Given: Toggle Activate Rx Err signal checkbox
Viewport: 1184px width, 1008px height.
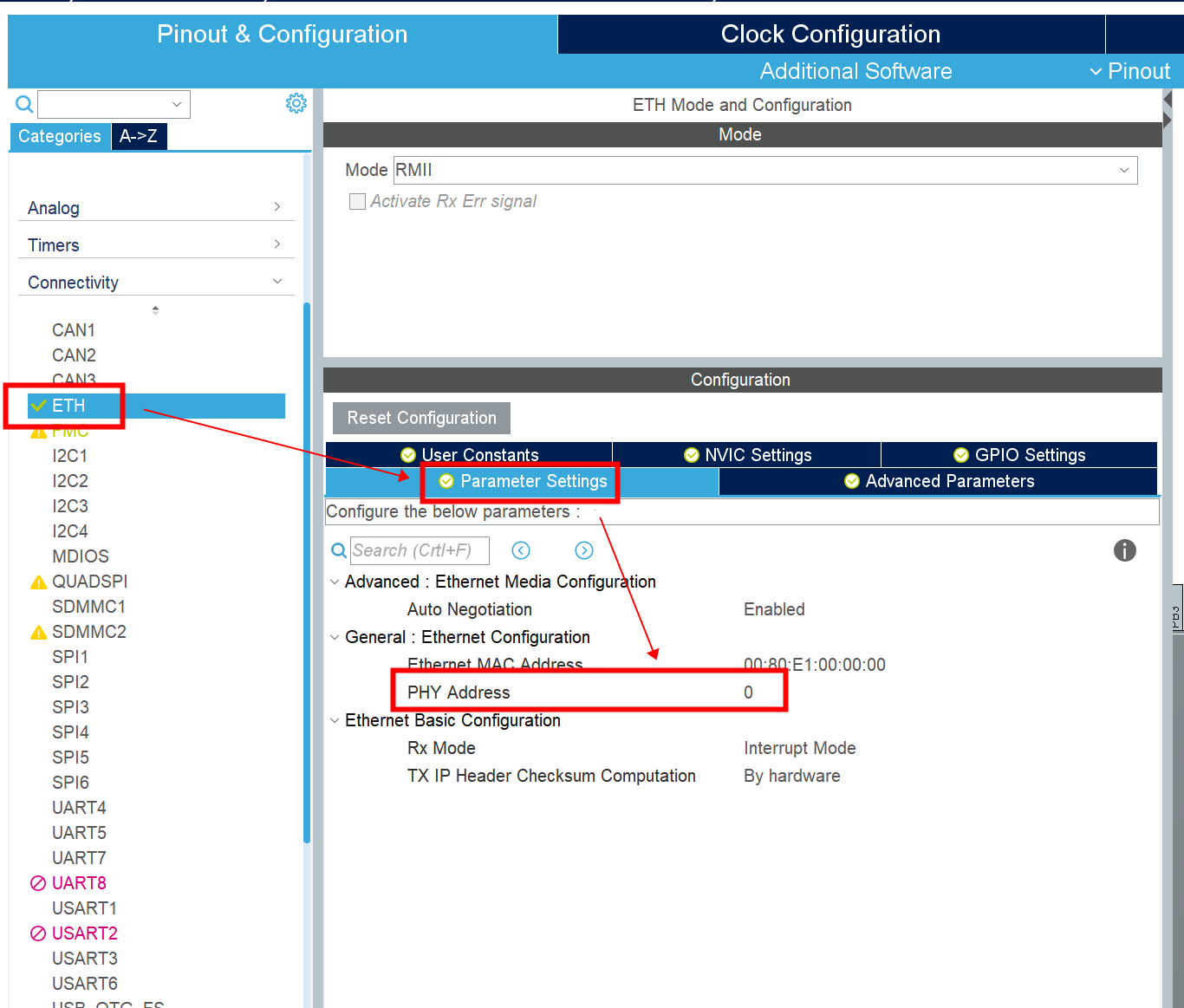Looking at the screenshot, I should click(x=357, y=201).
